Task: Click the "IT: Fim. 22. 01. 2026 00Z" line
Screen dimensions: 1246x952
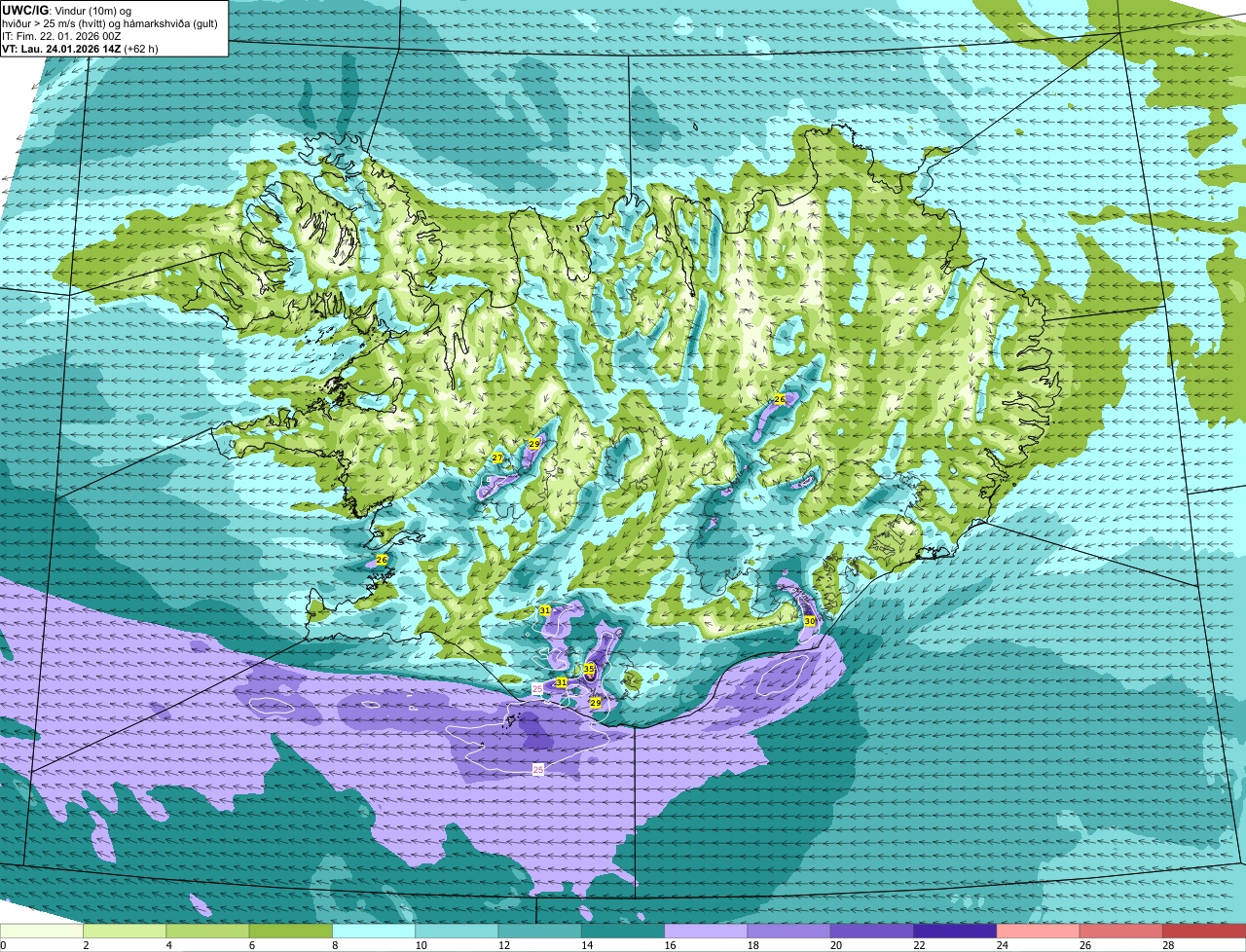Action: tap(62, 35)
